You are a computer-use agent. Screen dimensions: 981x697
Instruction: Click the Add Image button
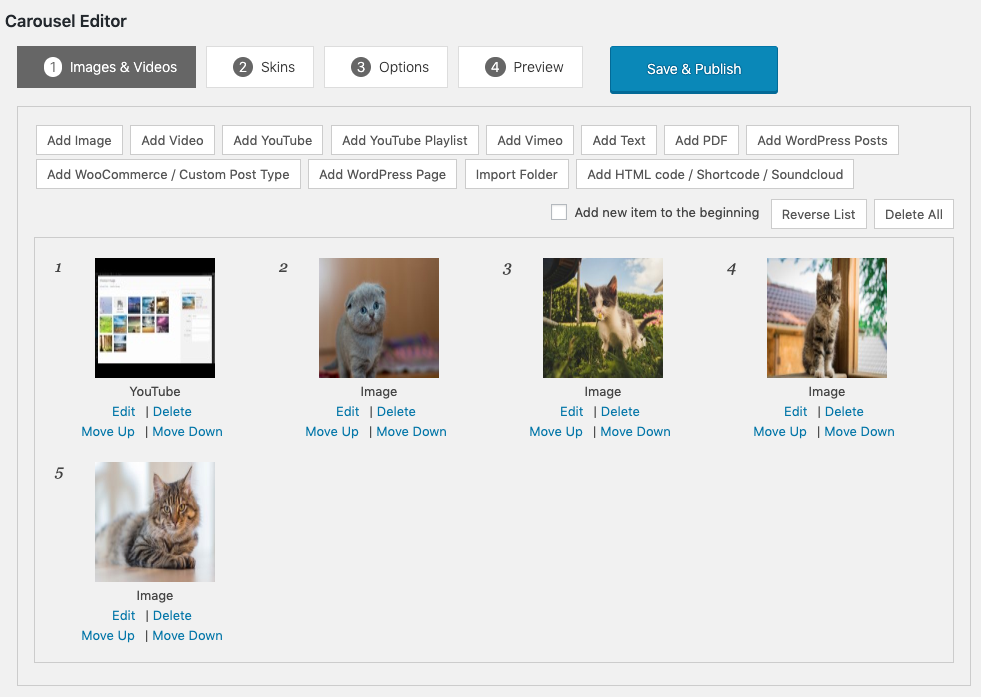click(80, 140)
